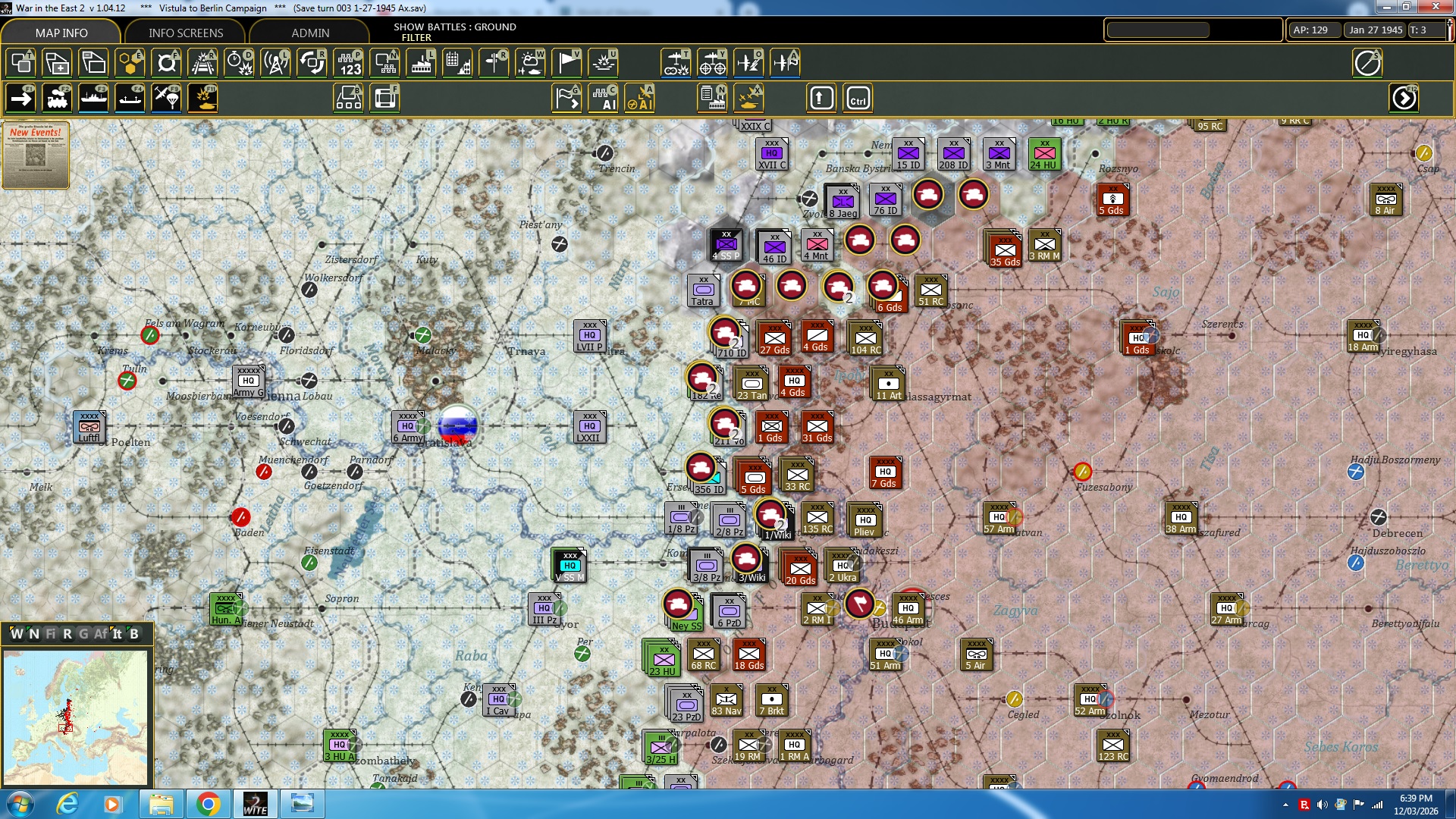This screenshot has height=819, width=1456.
Task: Toggle air assignment plane-flag icon (A)
Action: click(786, 63)
